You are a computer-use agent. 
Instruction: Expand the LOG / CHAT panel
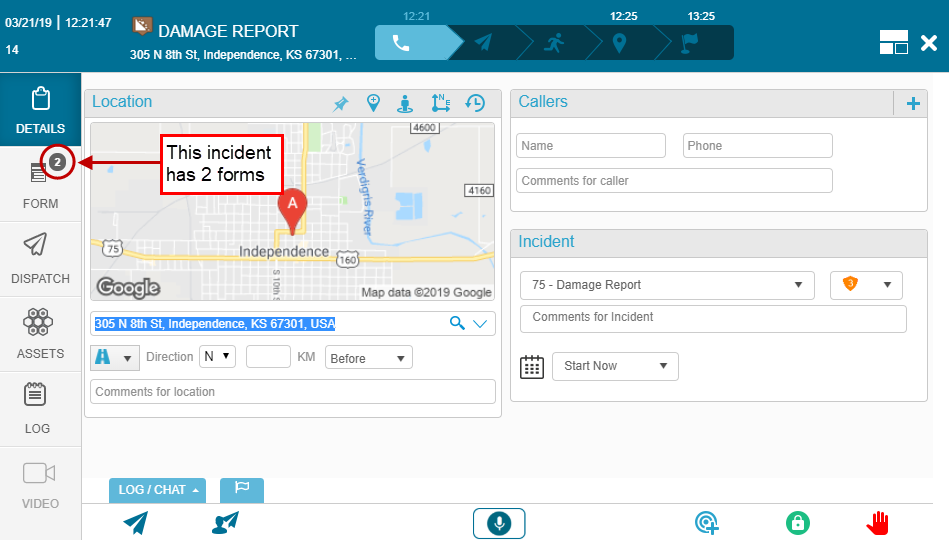[x=157, y=490]
